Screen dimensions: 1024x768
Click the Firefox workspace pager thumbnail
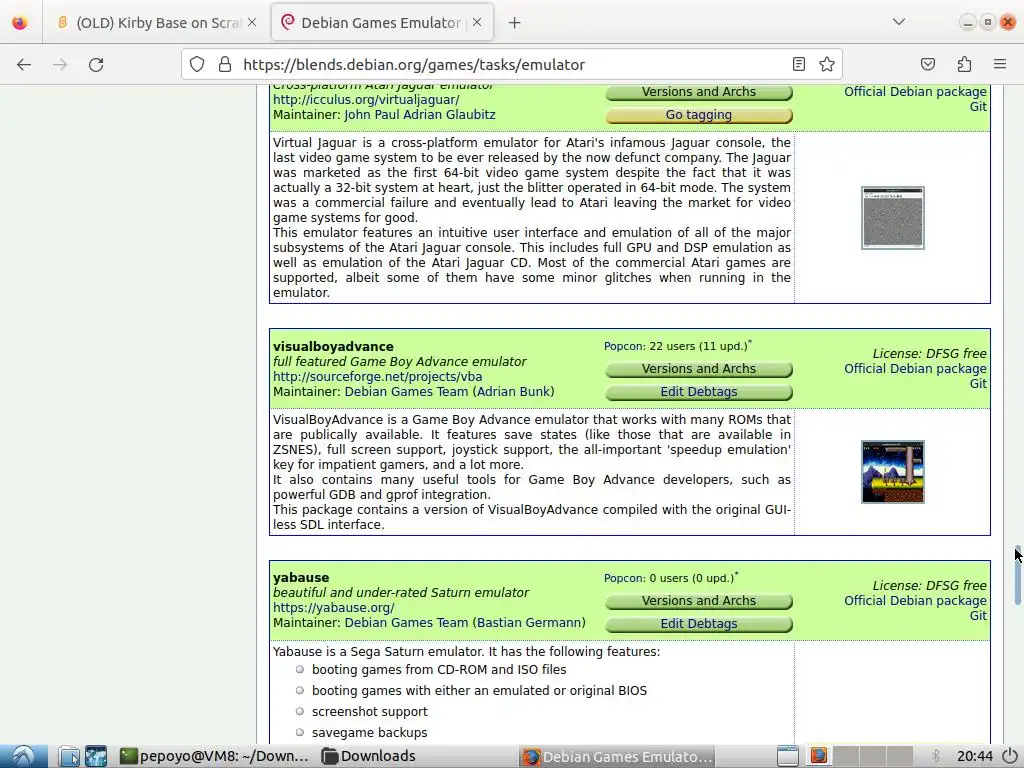819,756
